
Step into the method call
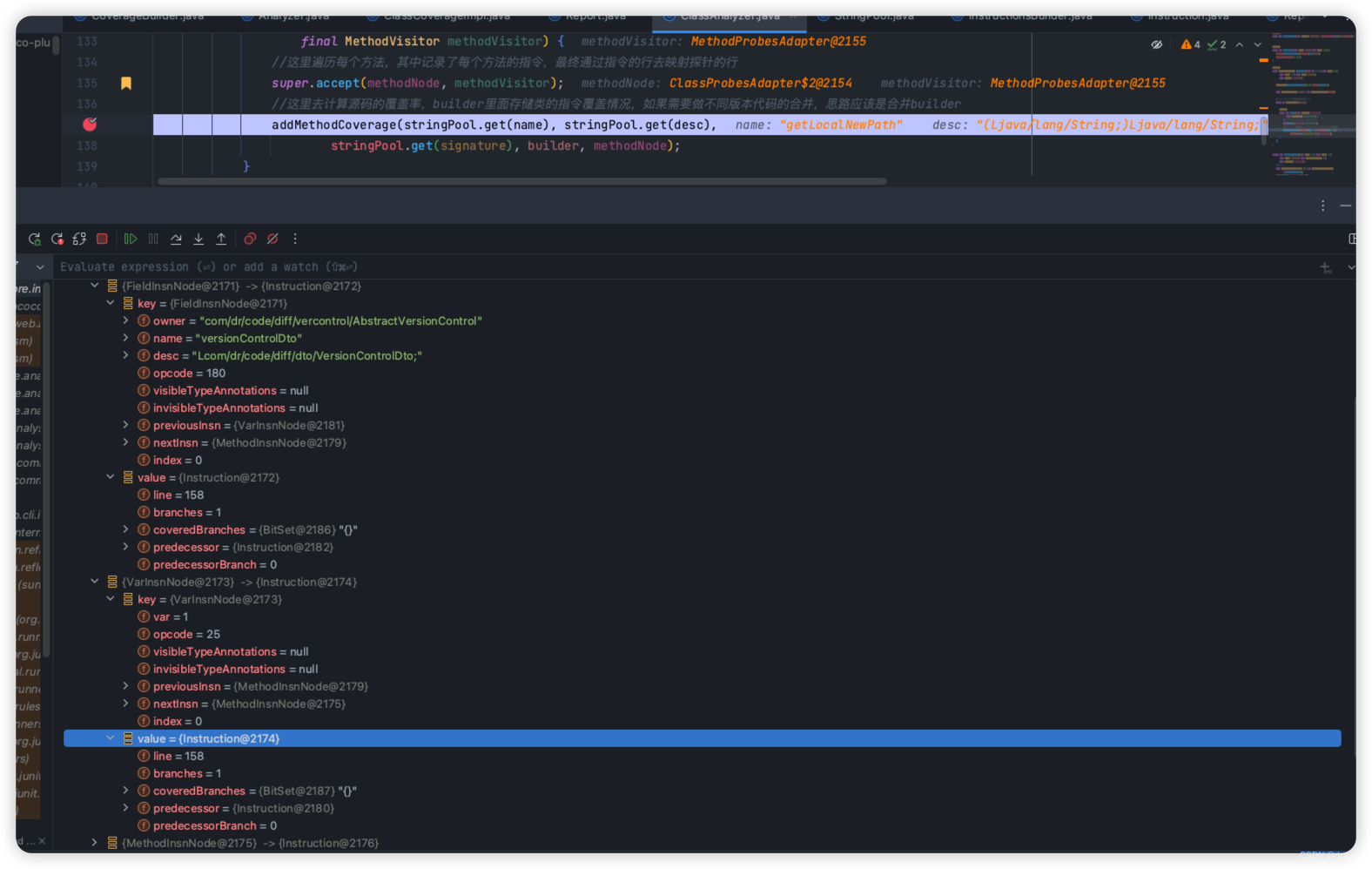tap(198, 239)
